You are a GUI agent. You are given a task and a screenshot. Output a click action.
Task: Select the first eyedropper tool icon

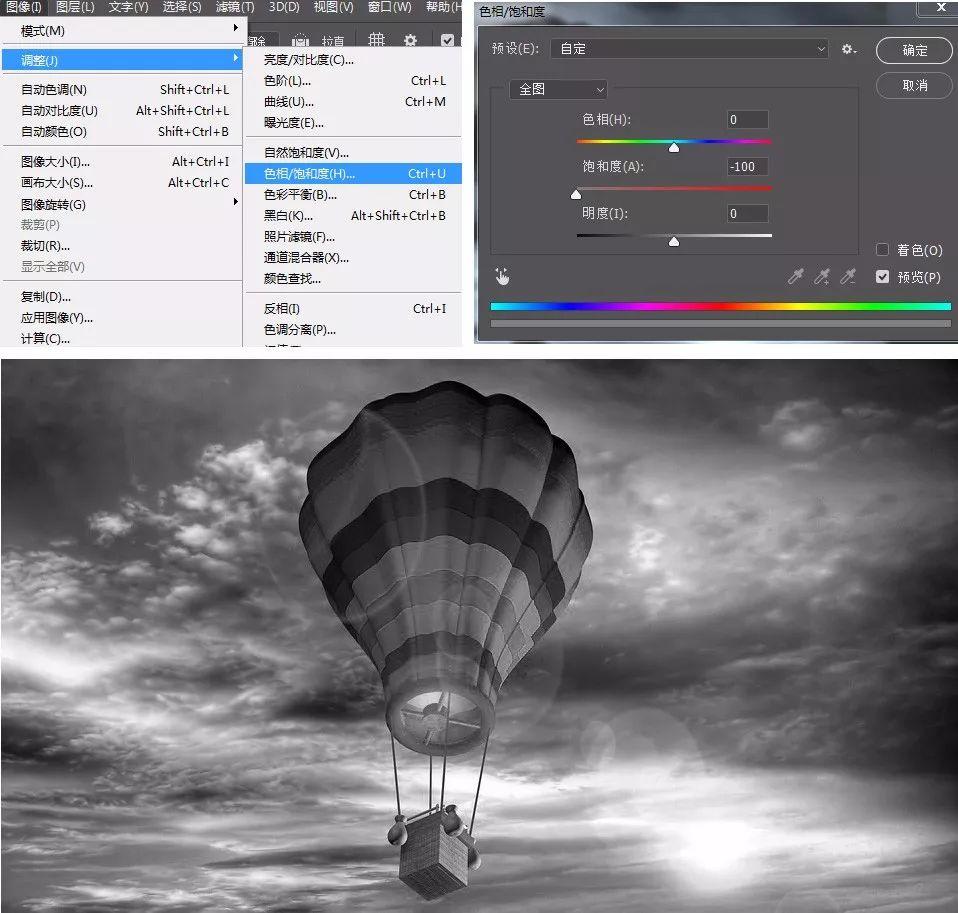(795, 277)
